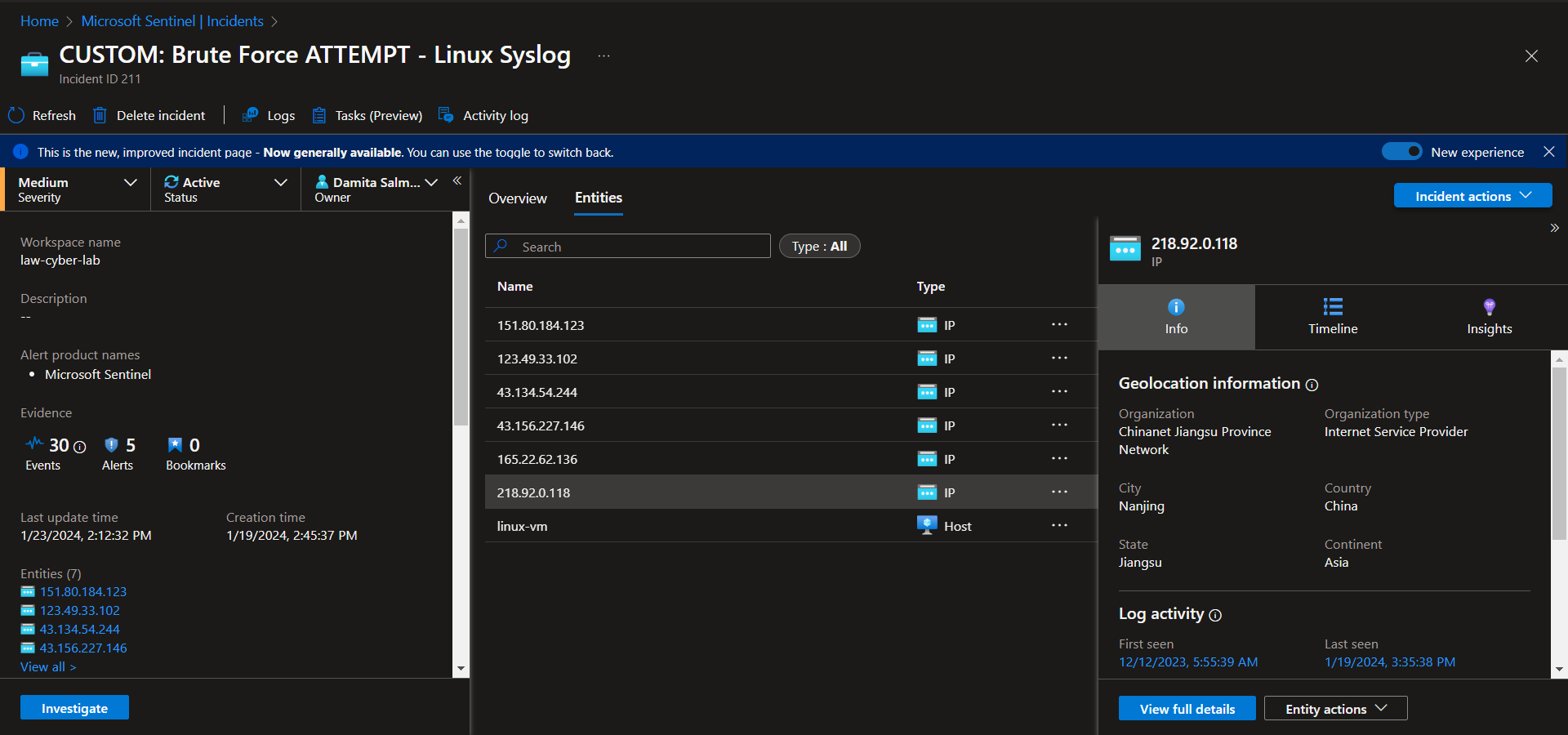Open entity link 123.49.33.102 in left panel
This screenshot has width=1568, height=735.
(x=80, y=611)
